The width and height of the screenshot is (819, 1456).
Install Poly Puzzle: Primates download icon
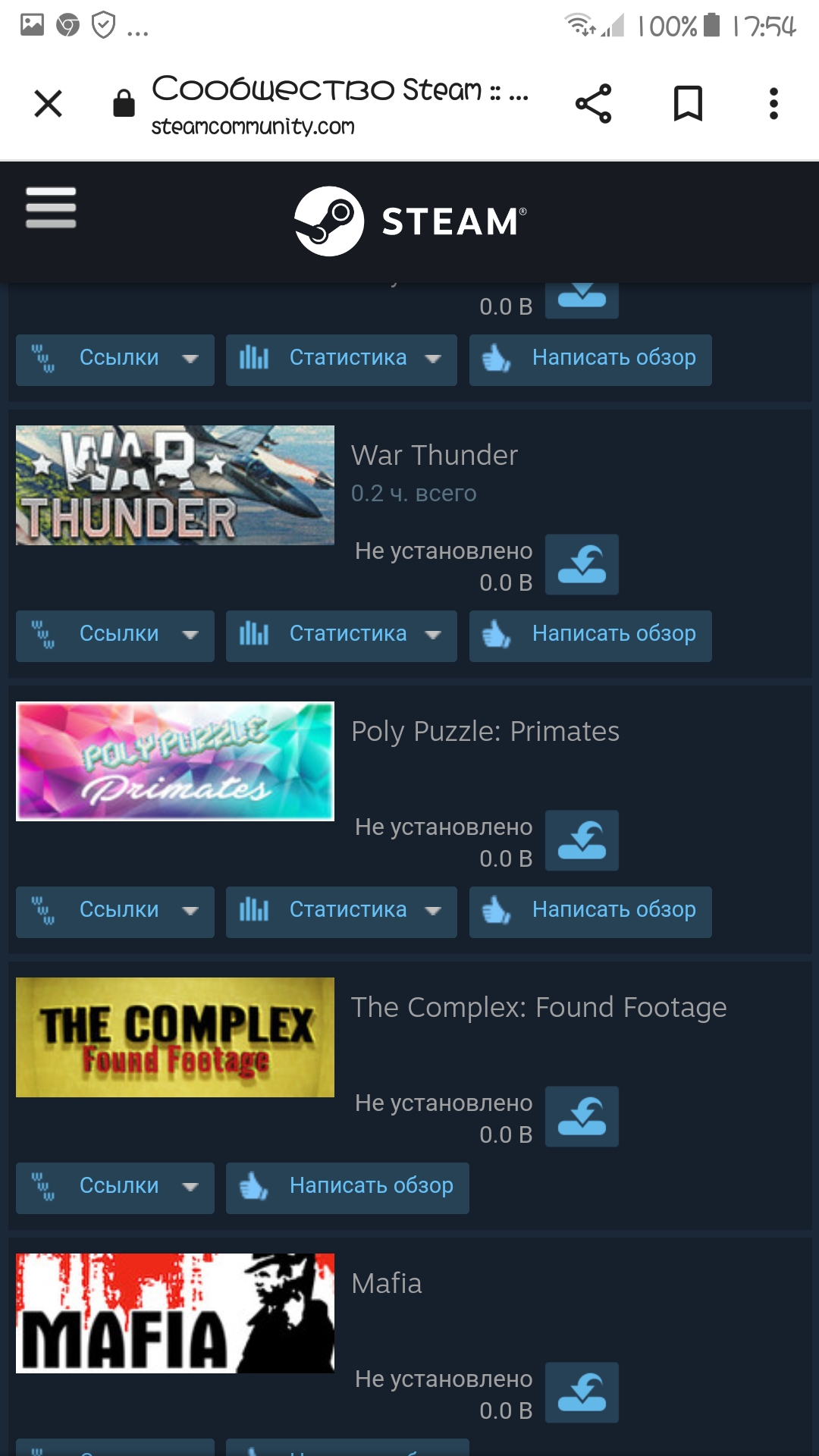582,840
